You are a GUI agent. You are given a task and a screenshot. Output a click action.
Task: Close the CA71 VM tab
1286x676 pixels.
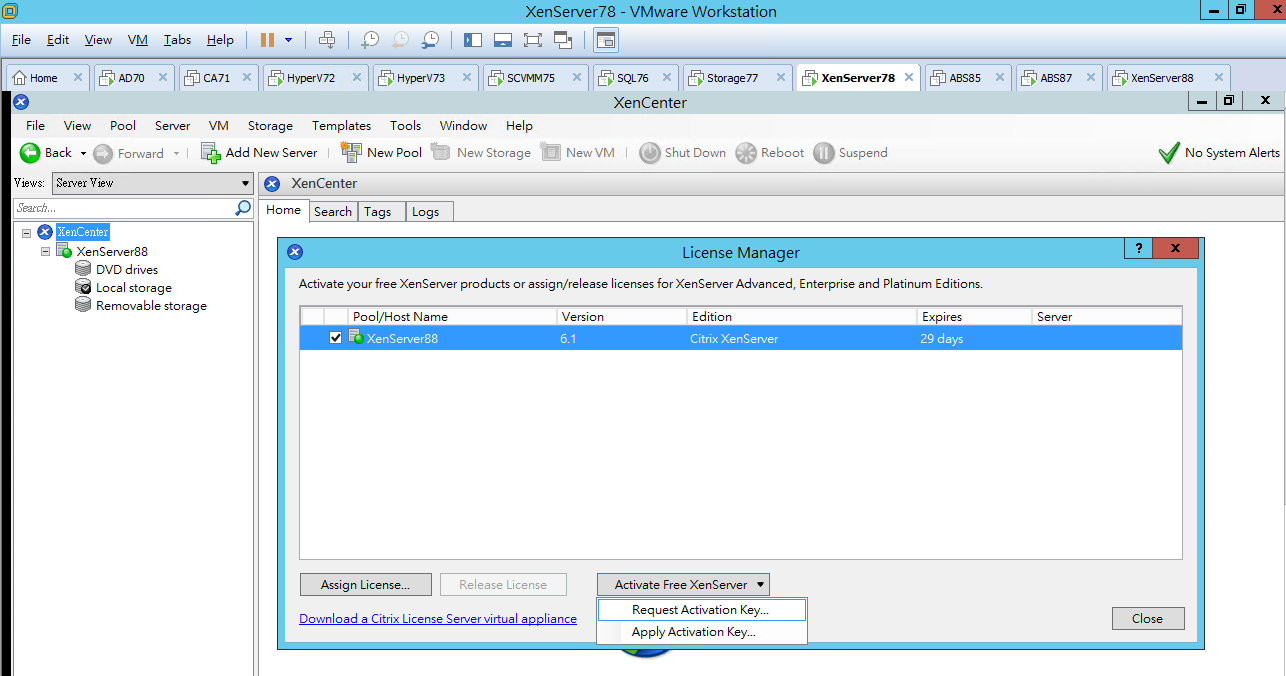click(246, 77)
